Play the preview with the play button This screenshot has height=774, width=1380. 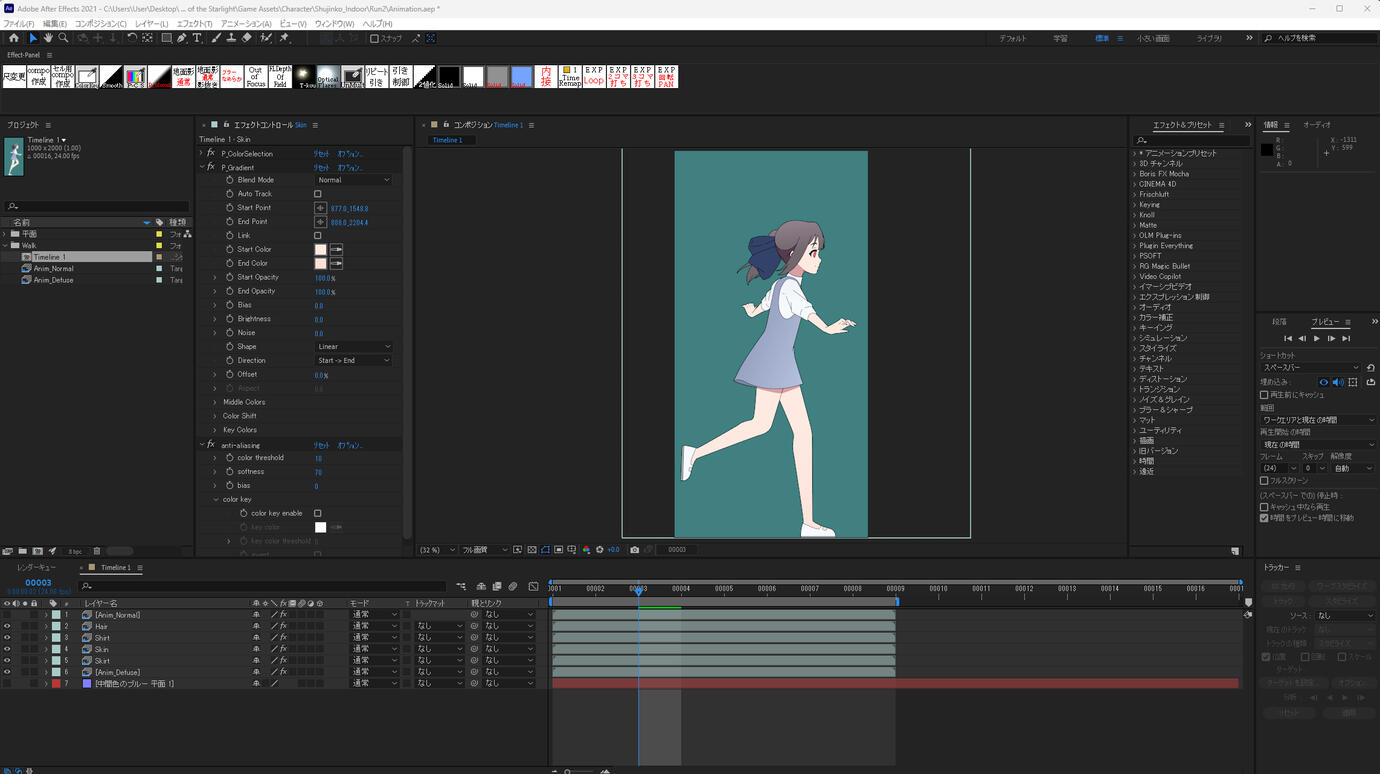point(1317,339)
